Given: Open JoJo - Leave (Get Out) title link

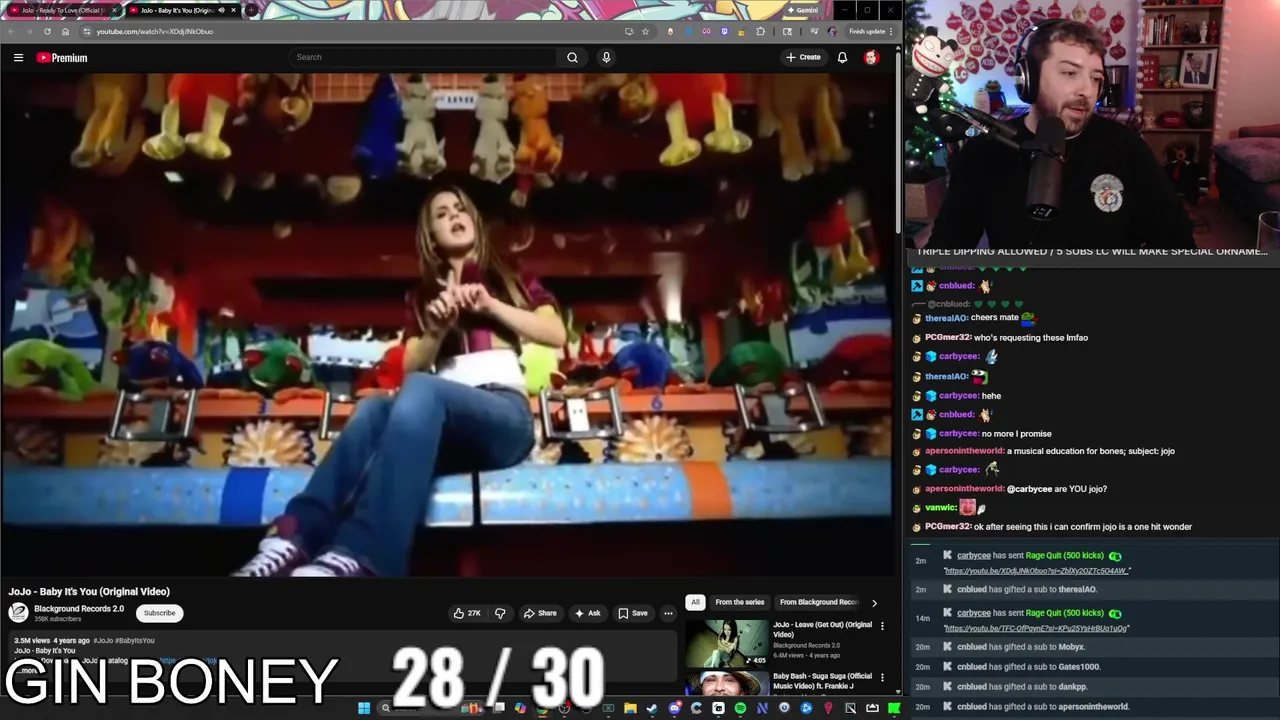Looking at the screenshot, I should pyautogui.click(x=822, y=629).
